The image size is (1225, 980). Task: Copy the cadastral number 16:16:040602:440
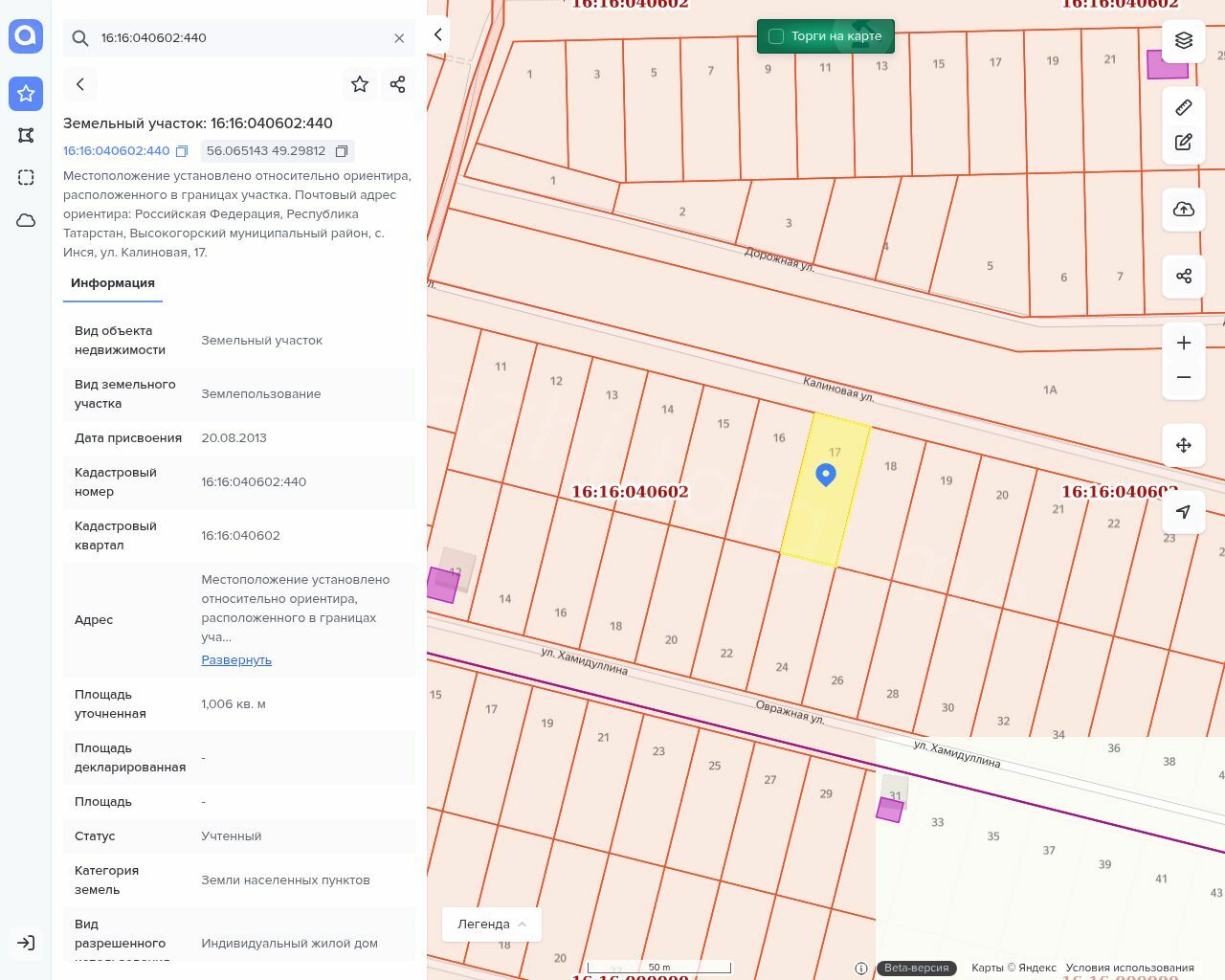pyautogui.click(x=182, y=151)
